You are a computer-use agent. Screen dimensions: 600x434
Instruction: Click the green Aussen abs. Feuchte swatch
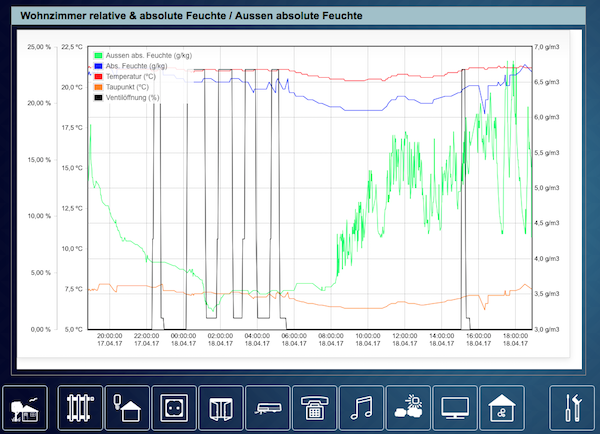coord(98,55)
